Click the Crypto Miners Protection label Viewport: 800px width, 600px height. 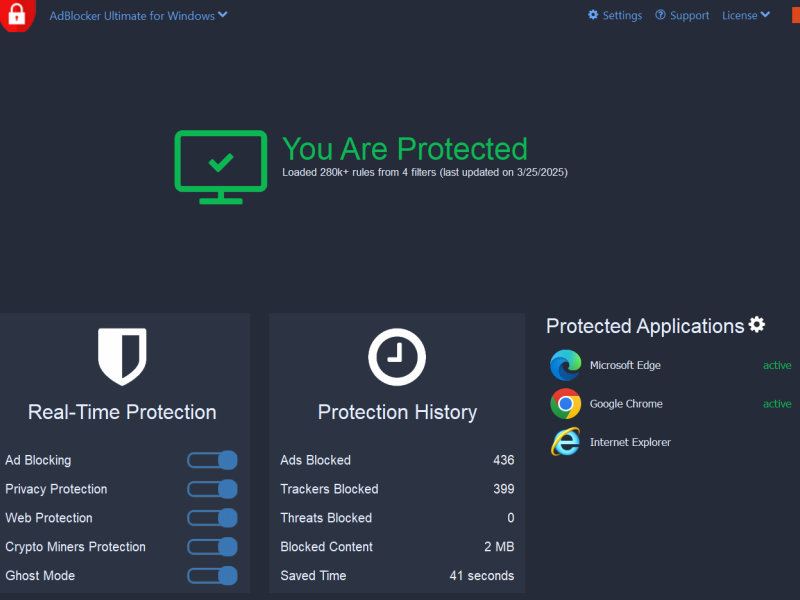click(76, 547)
